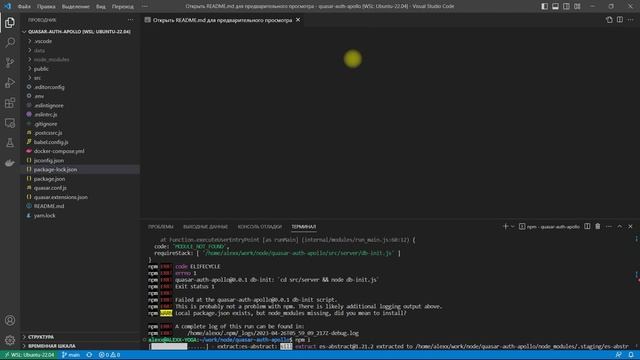Switch to the Консоль отладки panel tab

[x=260, y=227]
